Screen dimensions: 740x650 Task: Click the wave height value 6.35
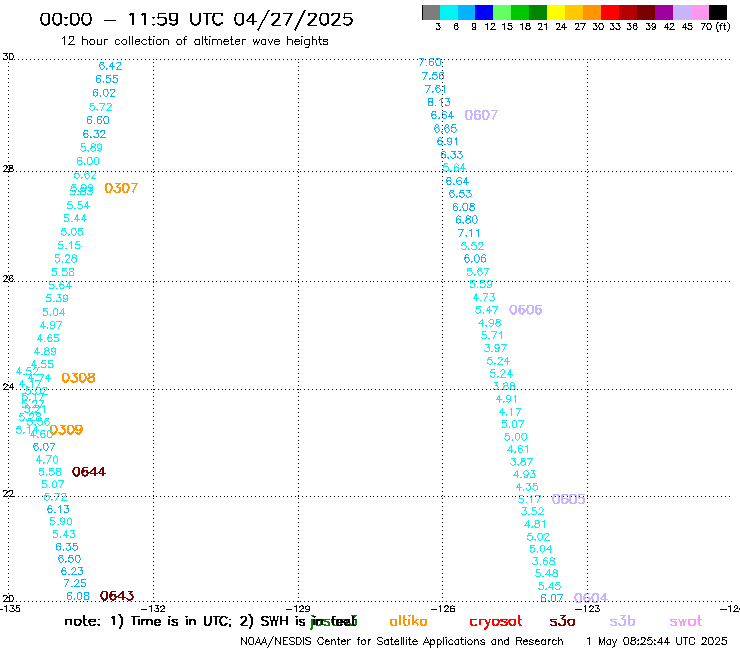tap(67, 547)
